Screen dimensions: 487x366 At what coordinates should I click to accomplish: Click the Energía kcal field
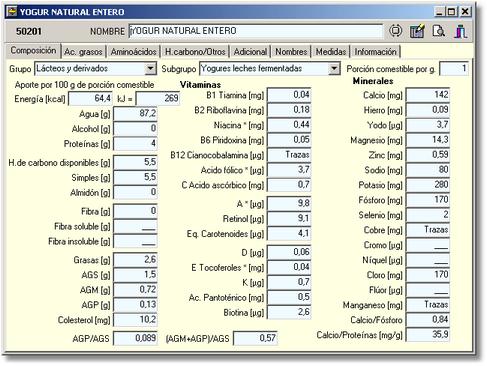click(90, 99)
